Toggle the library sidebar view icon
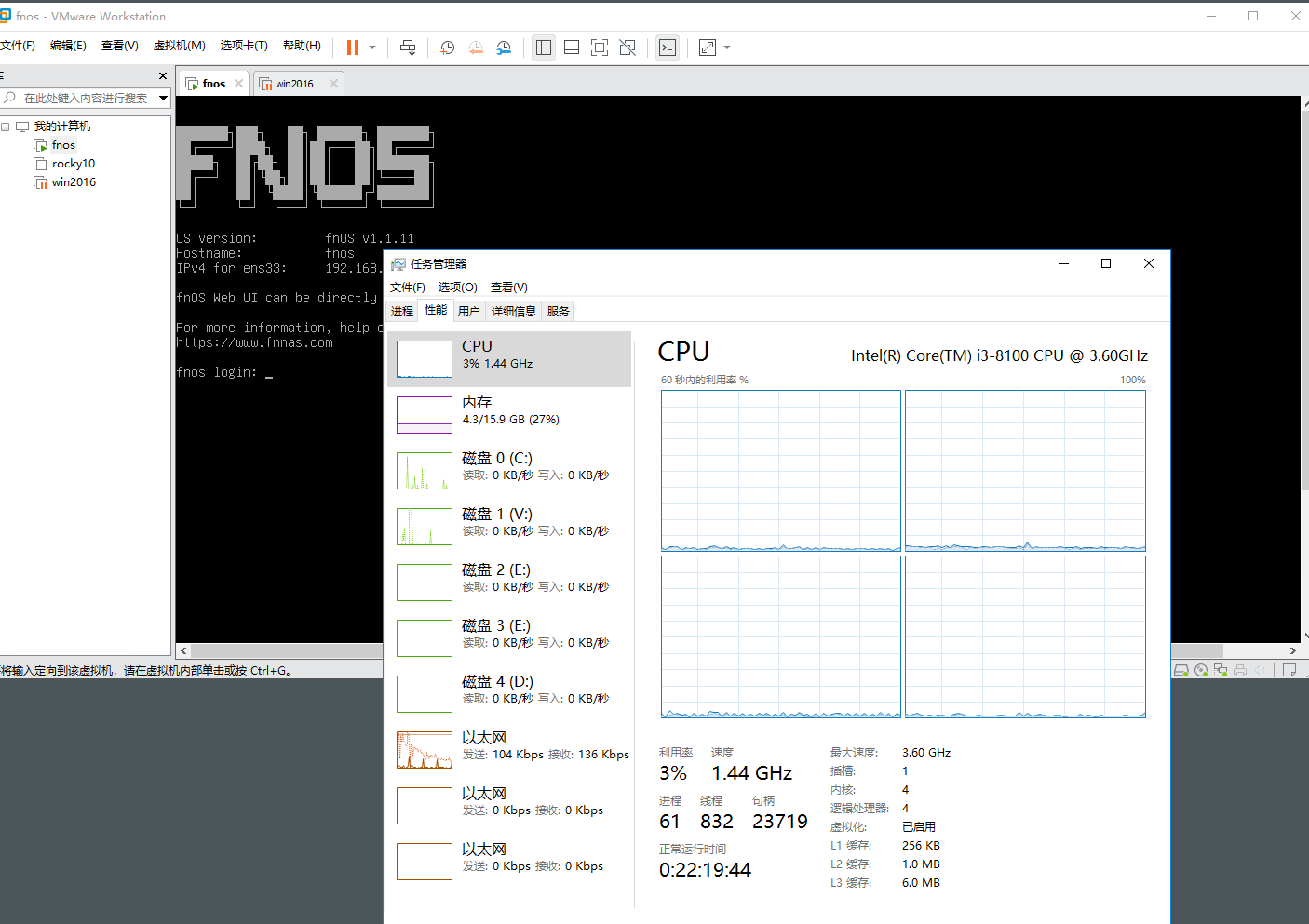This screenshot has width=1309, height=924. click(x=544, y=47)
